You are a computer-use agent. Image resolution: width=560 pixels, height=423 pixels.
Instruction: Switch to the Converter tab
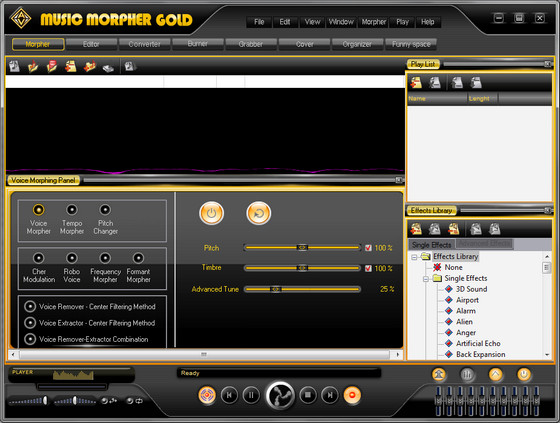pos(144,44)
